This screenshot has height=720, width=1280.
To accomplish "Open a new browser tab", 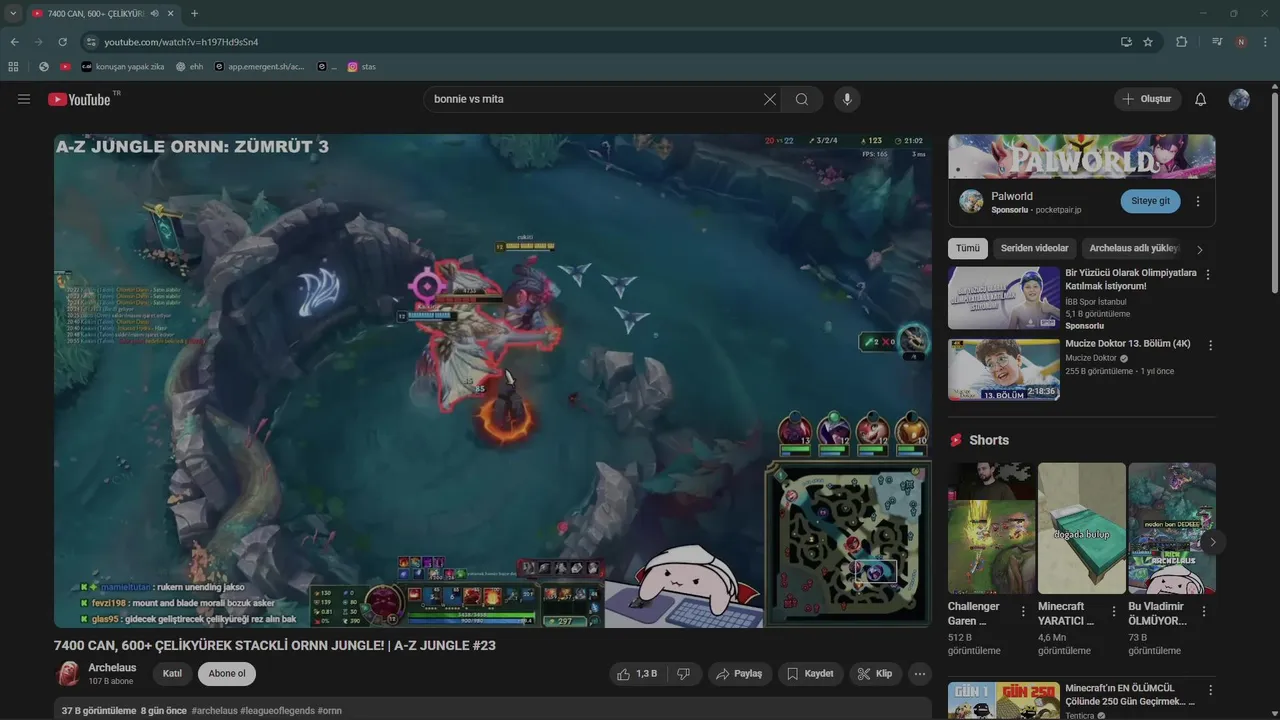I will 194,13.
